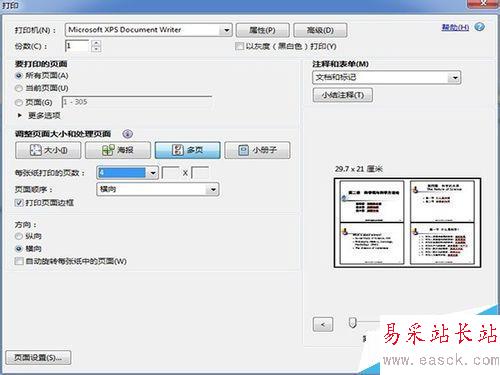The image size is (500, 375).
Task: Click the page range 1 - 305 field
Action: pyautogui.click(x=137, y=102)
